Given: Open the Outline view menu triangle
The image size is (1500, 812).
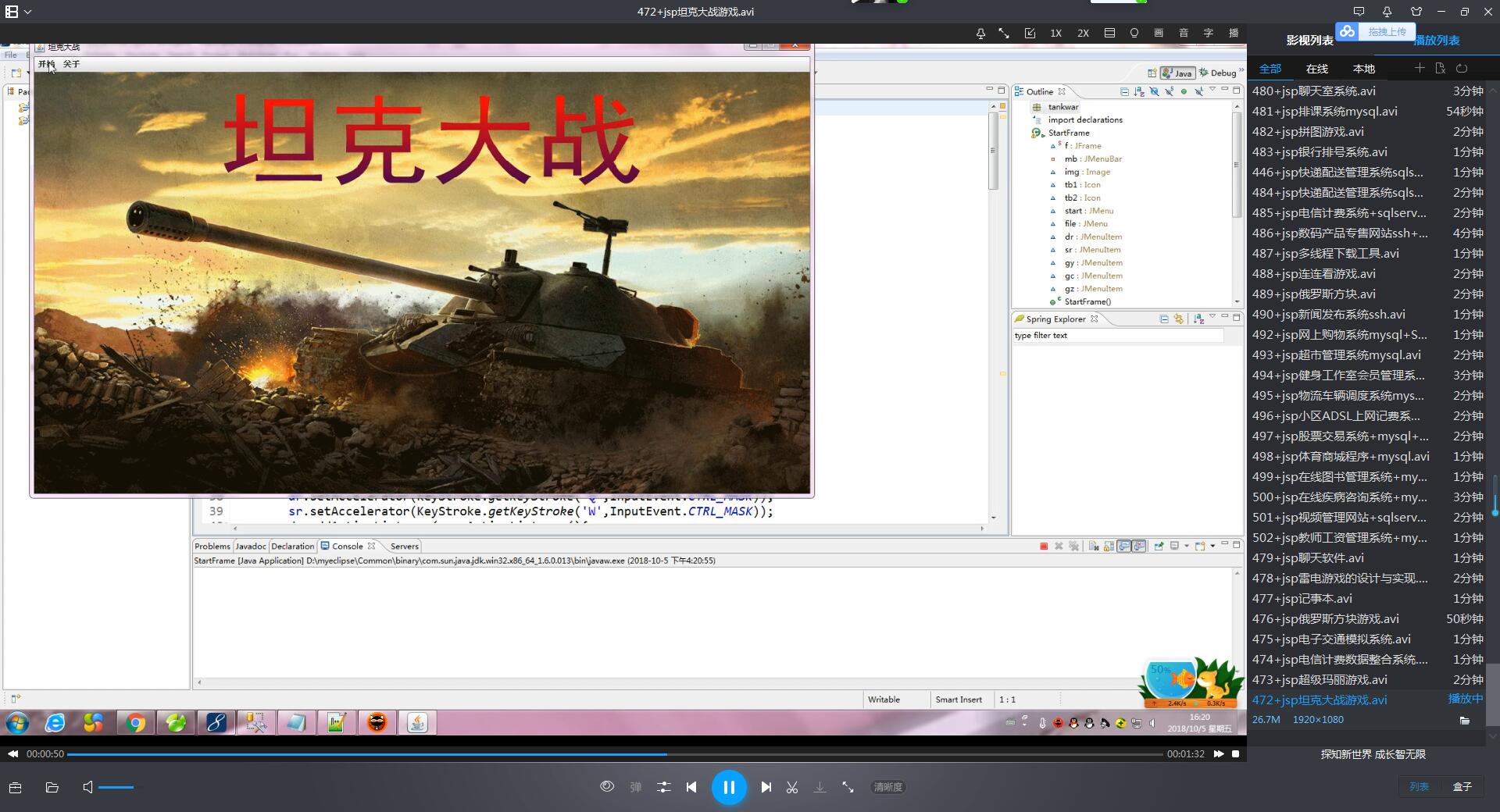Looking at the screenshot, I should coord(1212,90).
